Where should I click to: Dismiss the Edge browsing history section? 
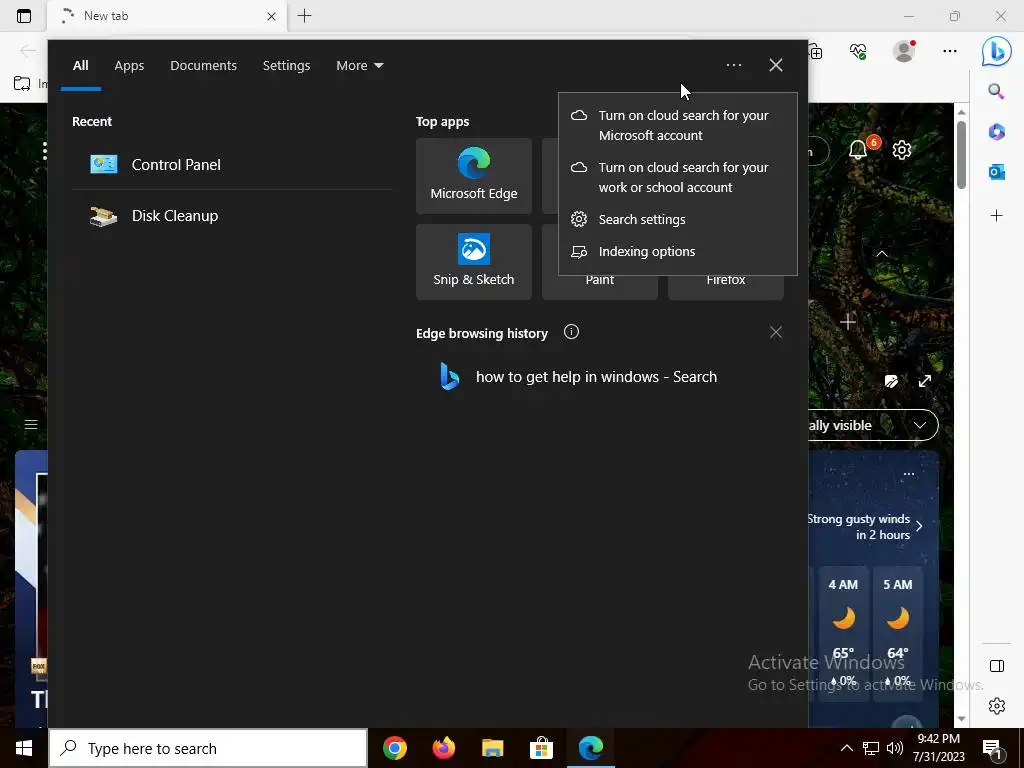(x=776, y=332)
